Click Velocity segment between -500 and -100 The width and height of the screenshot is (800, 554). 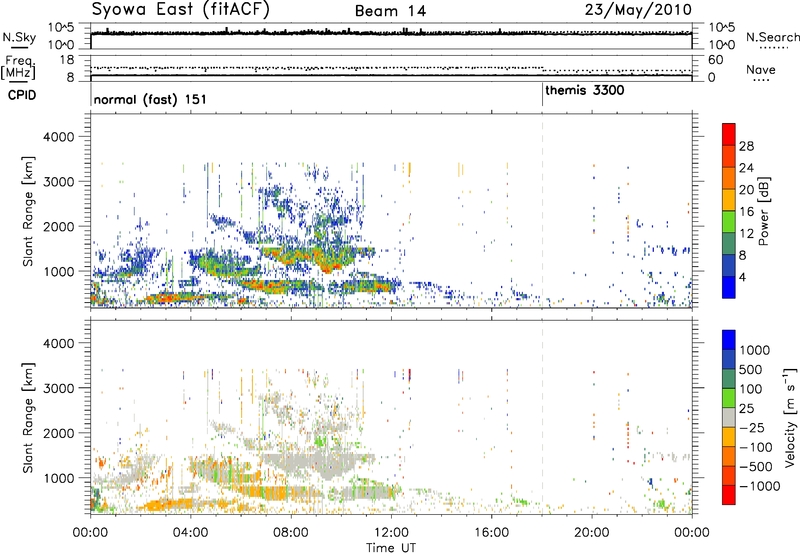pos(729,456)
